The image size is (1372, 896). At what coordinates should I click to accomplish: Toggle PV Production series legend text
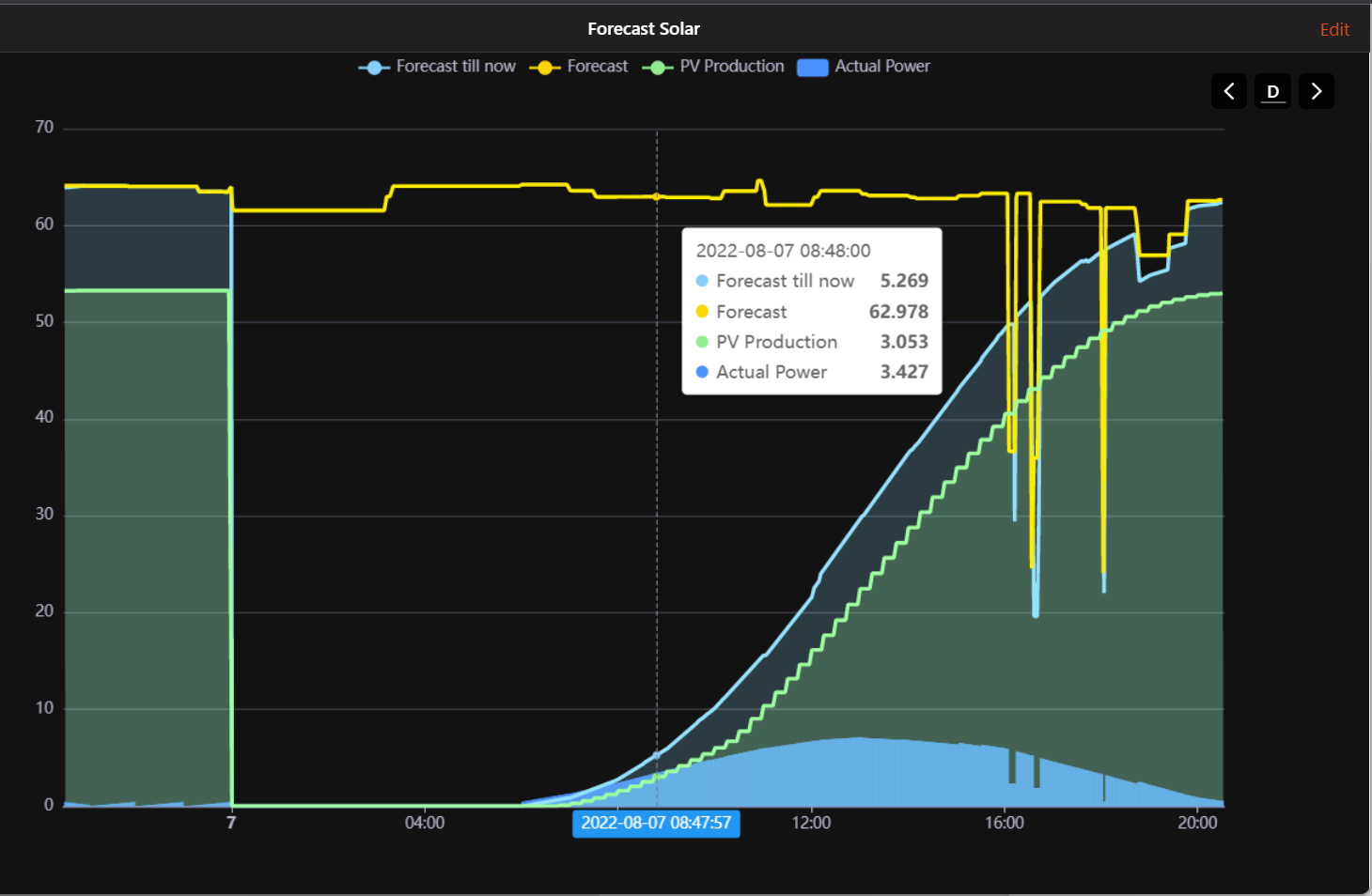[x=731, y=66]
